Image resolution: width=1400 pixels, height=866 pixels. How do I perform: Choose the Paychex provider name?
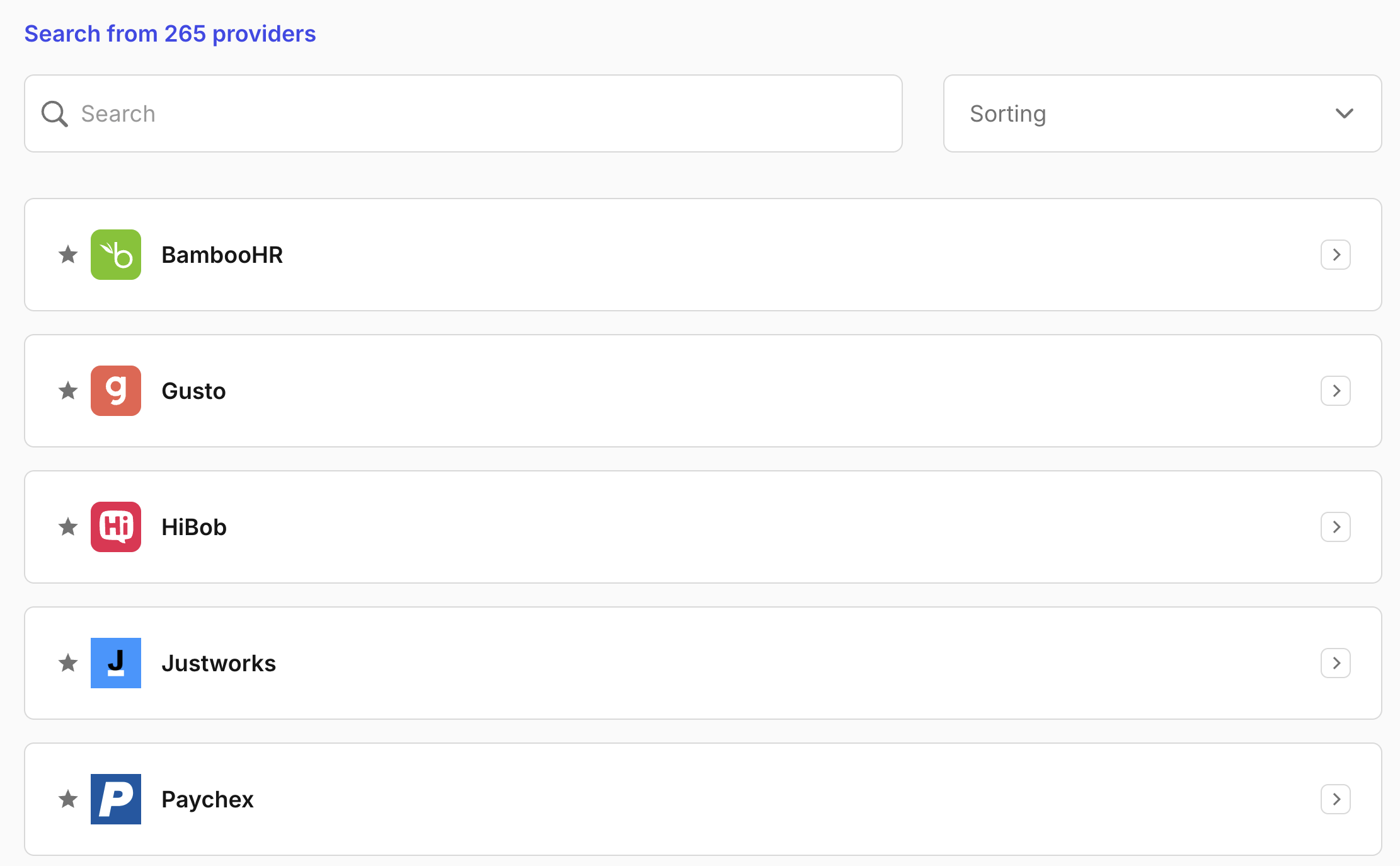pyautogui.click(x=207, y=799)
